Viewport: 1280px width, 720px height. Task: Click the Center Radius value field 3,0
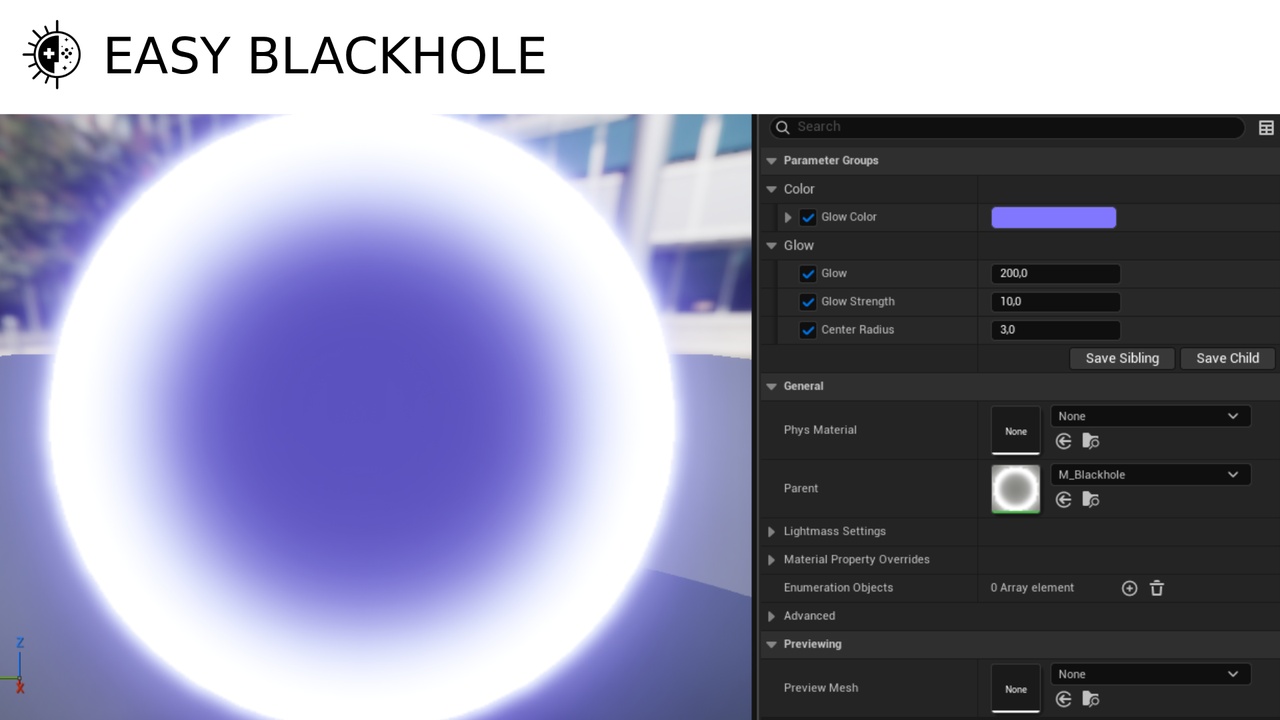1055,329
